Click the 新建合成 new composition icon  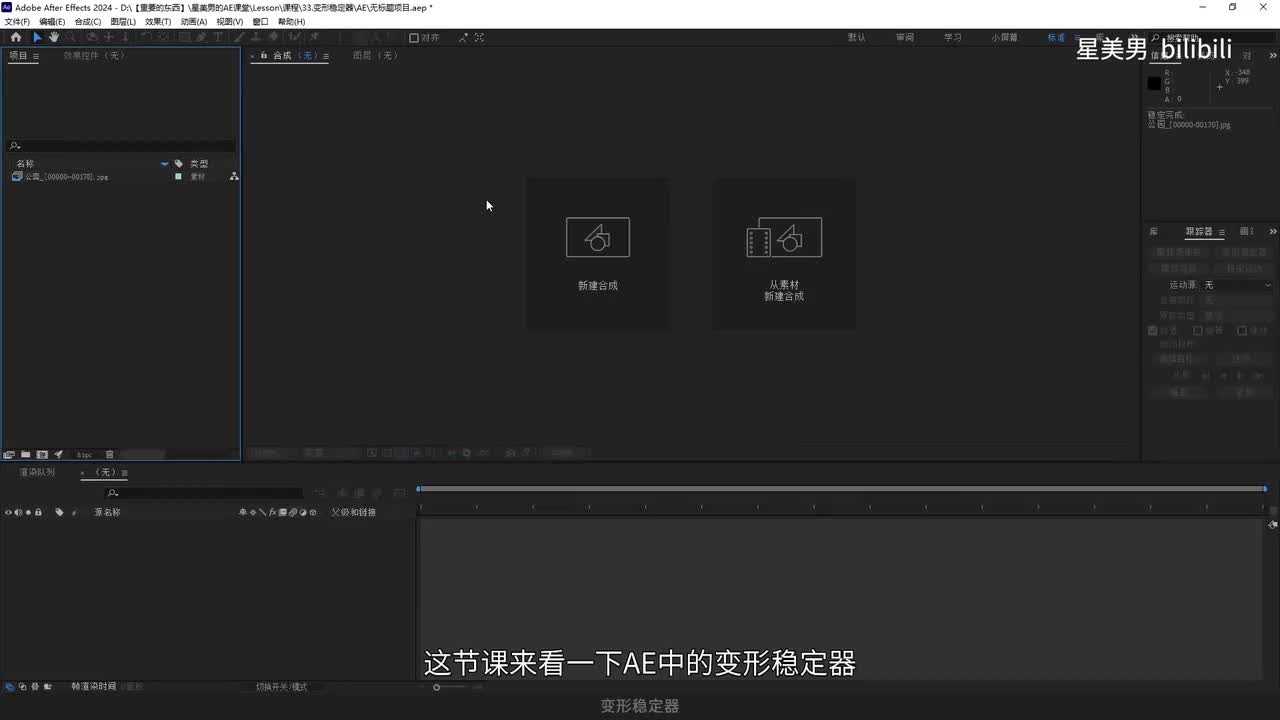(598, 237)
